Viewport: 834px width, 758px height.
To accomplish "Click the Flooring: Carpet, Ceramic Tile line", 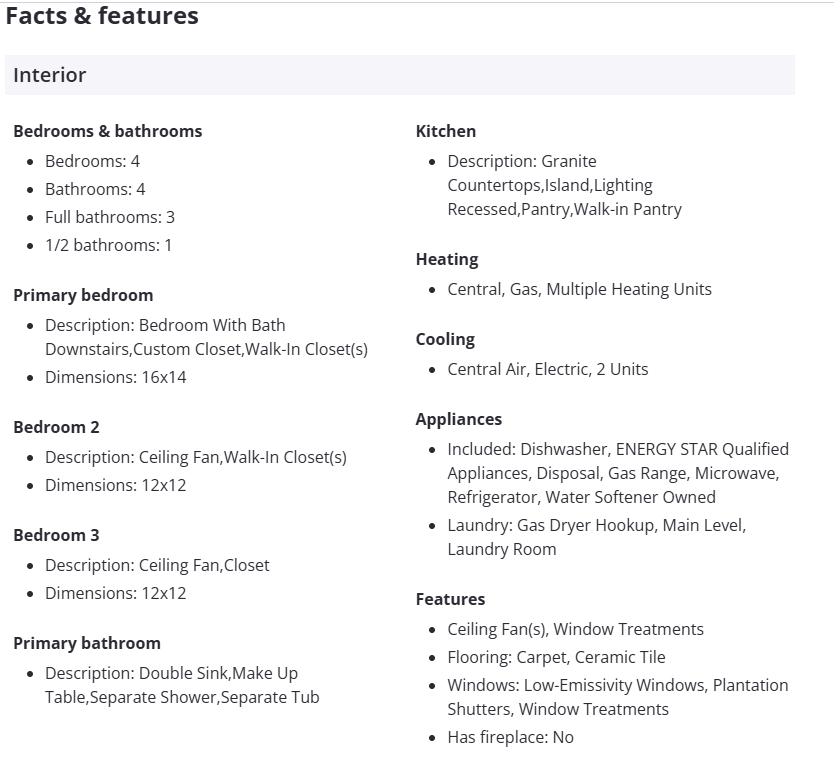I will tap(556, 657).
